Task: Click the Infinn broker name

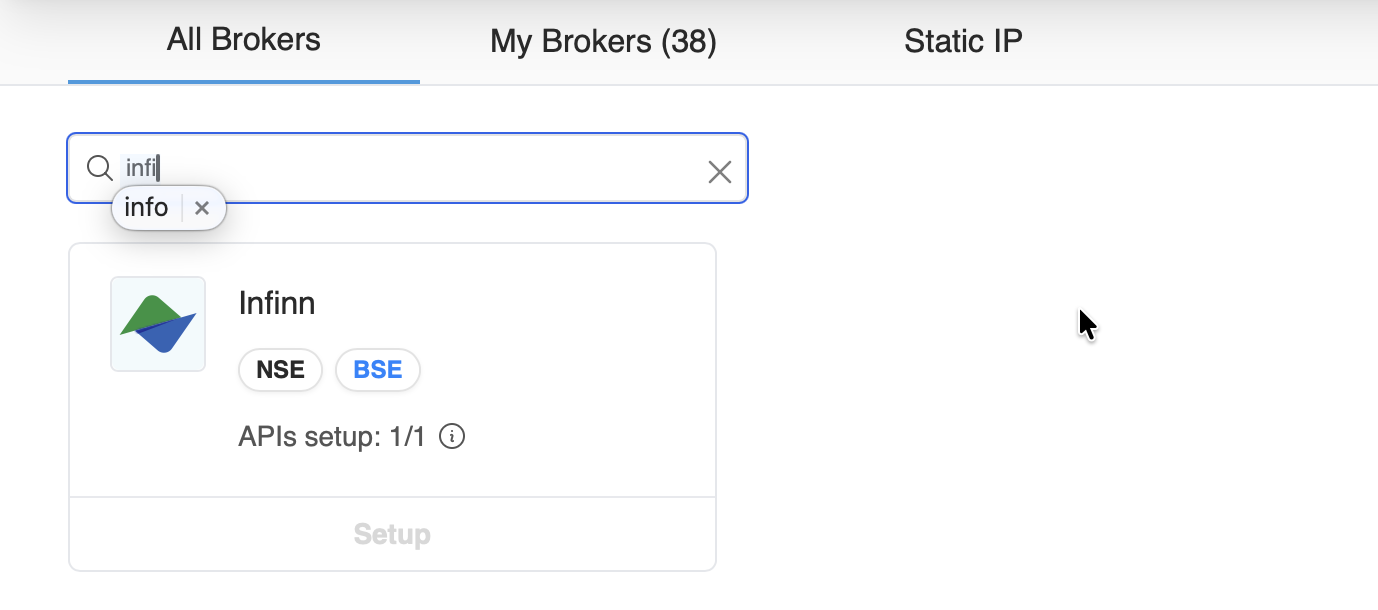Action: tap(277, 303)
